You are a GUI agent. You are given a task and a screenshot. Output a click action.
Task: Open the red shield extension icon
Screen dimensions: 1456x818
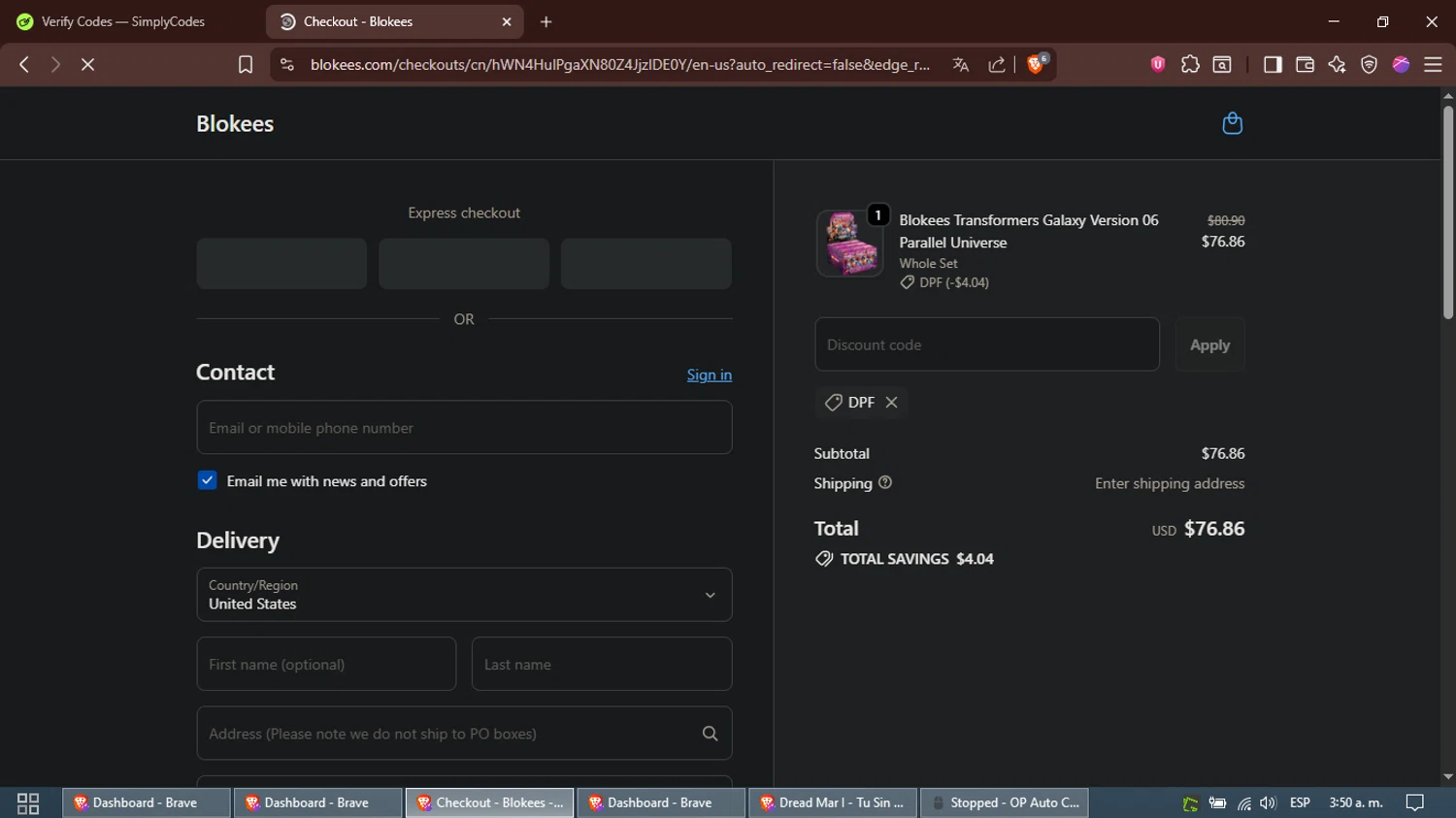(1158, 64)
